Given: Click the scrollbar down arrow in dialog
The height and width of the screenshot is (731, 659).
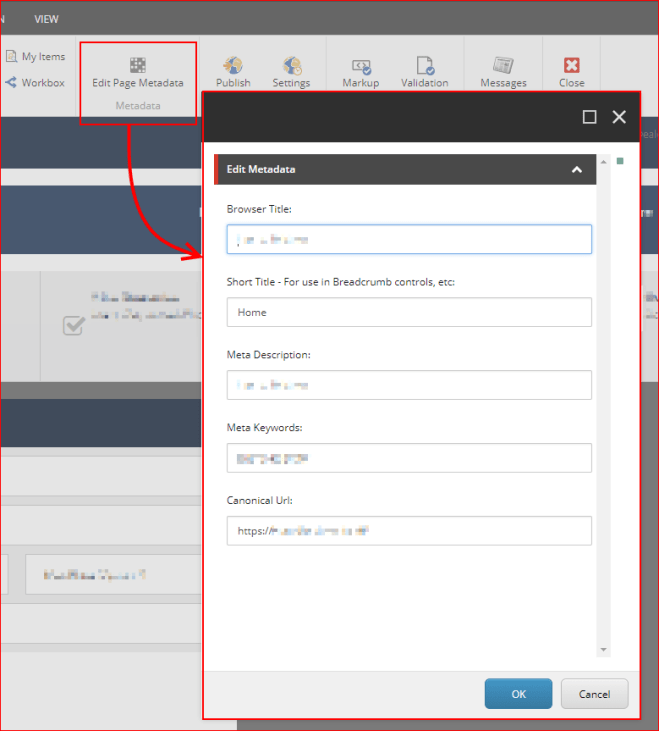Looking at the screenshot, I should click(603, 650).
